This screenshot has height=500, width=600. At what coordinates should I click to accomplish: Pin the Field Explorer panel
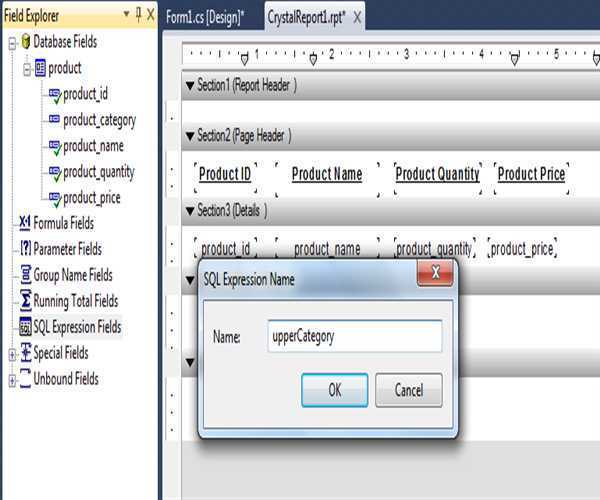click(x=137, y=15)
